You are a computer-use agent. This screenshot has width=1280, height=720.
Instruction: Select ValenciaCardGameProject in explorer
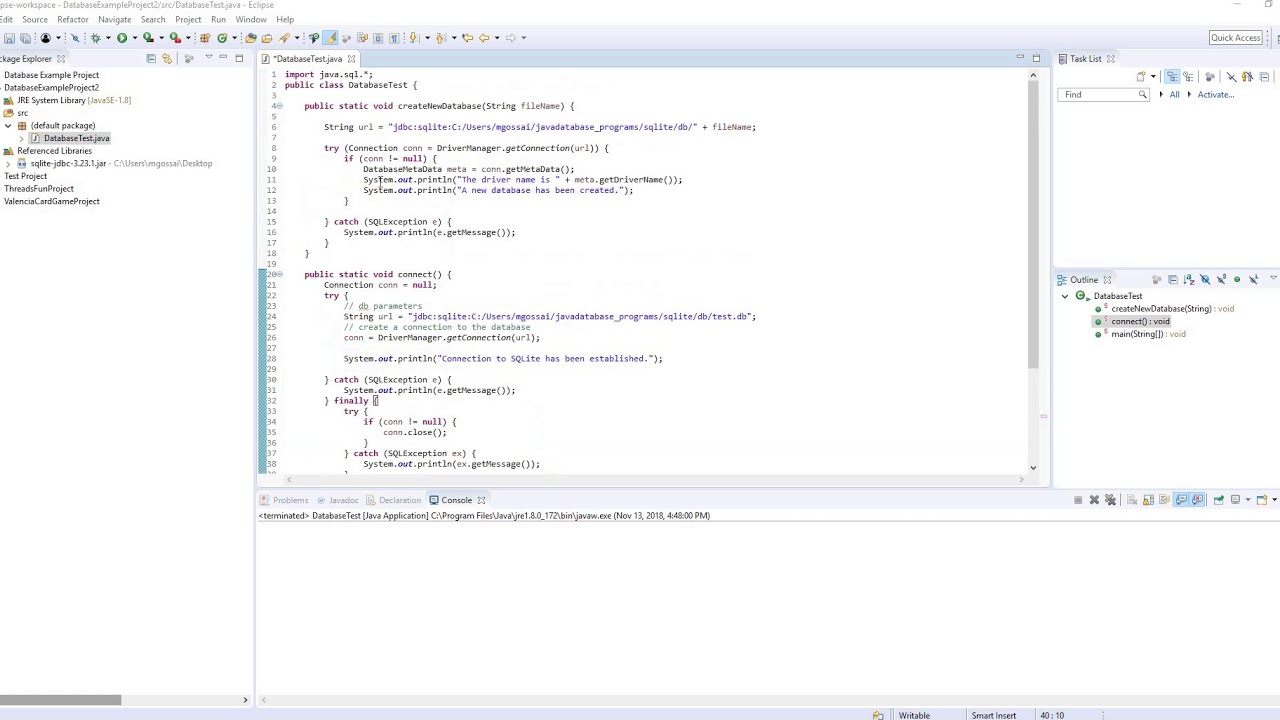51,201
